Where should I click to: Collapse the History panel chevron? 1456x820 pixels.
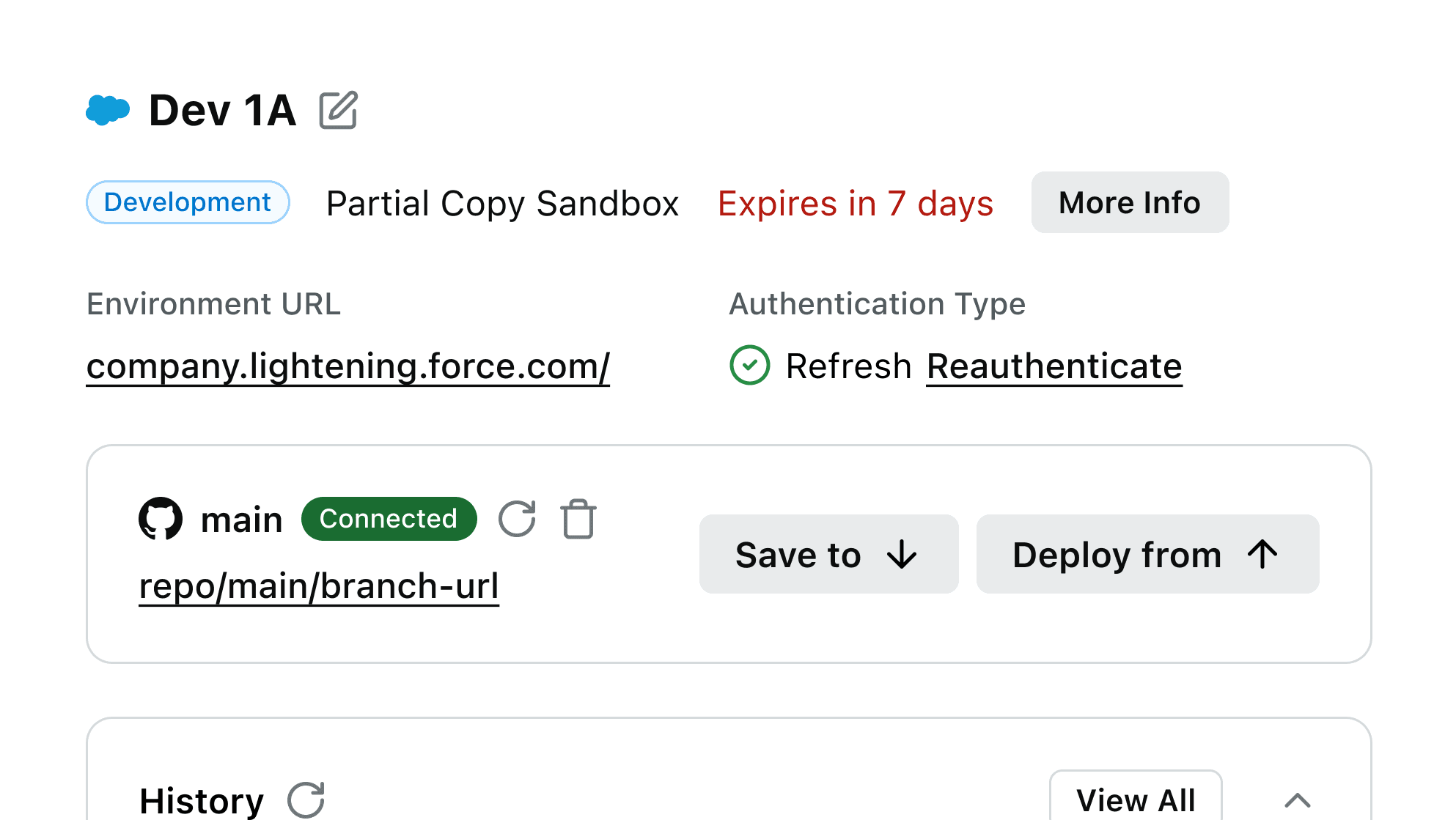tap(1297, 799)
